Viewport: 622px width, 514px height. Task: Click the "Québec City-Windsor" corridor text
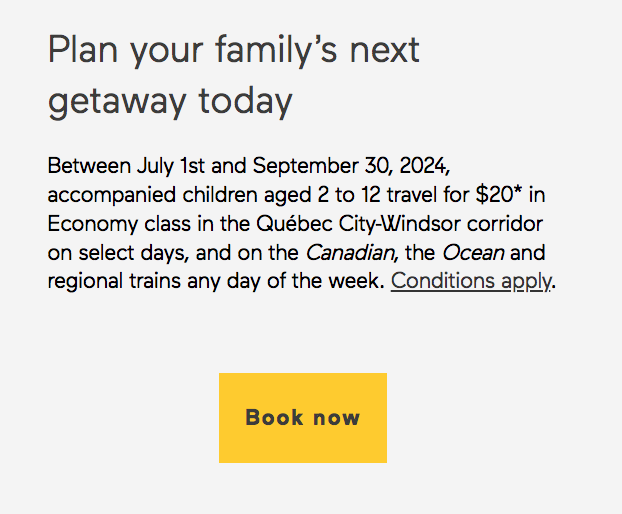358,224
